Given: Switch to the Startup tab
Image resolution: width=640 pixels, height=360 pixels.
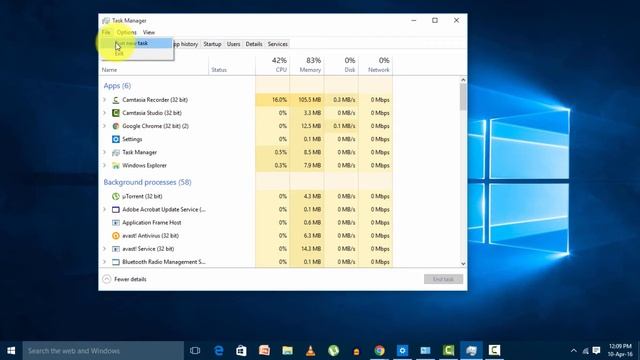Looking at the screenshot, I should pyautogui.click(x=212, y=44).
